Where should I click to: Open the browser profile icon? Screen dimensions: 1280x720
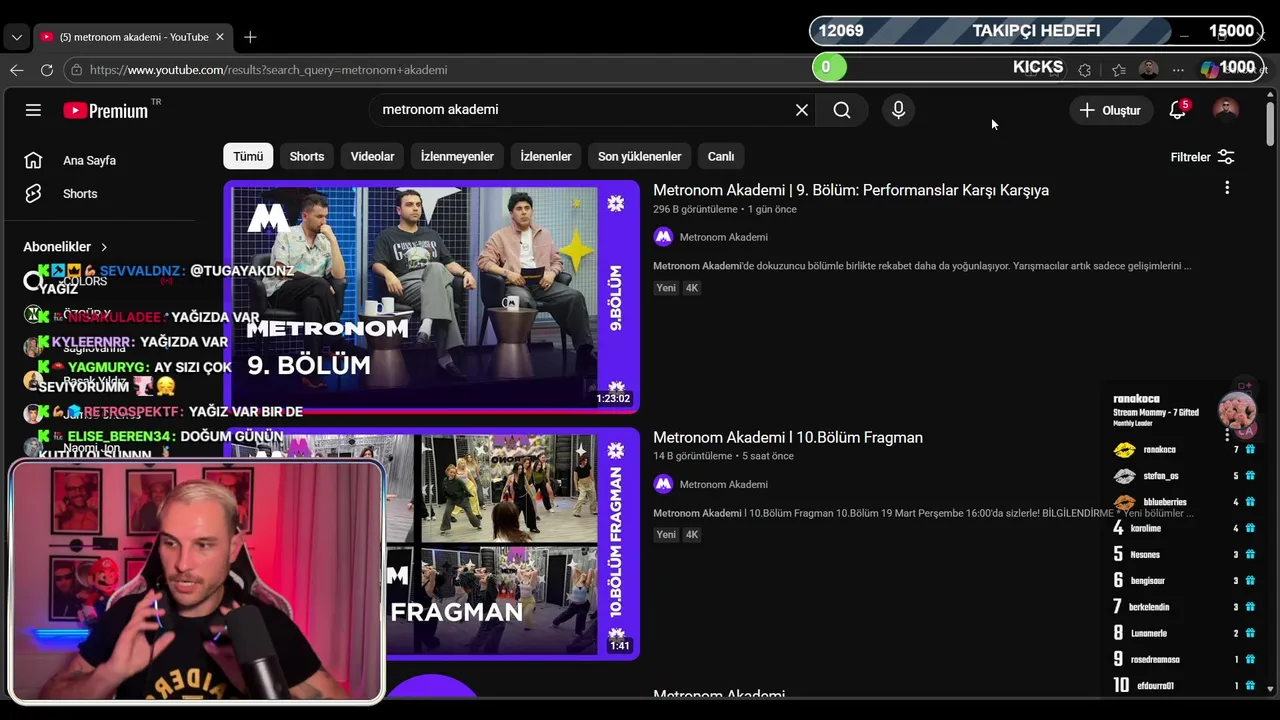pyautogui.click(x=1149, y=69)
